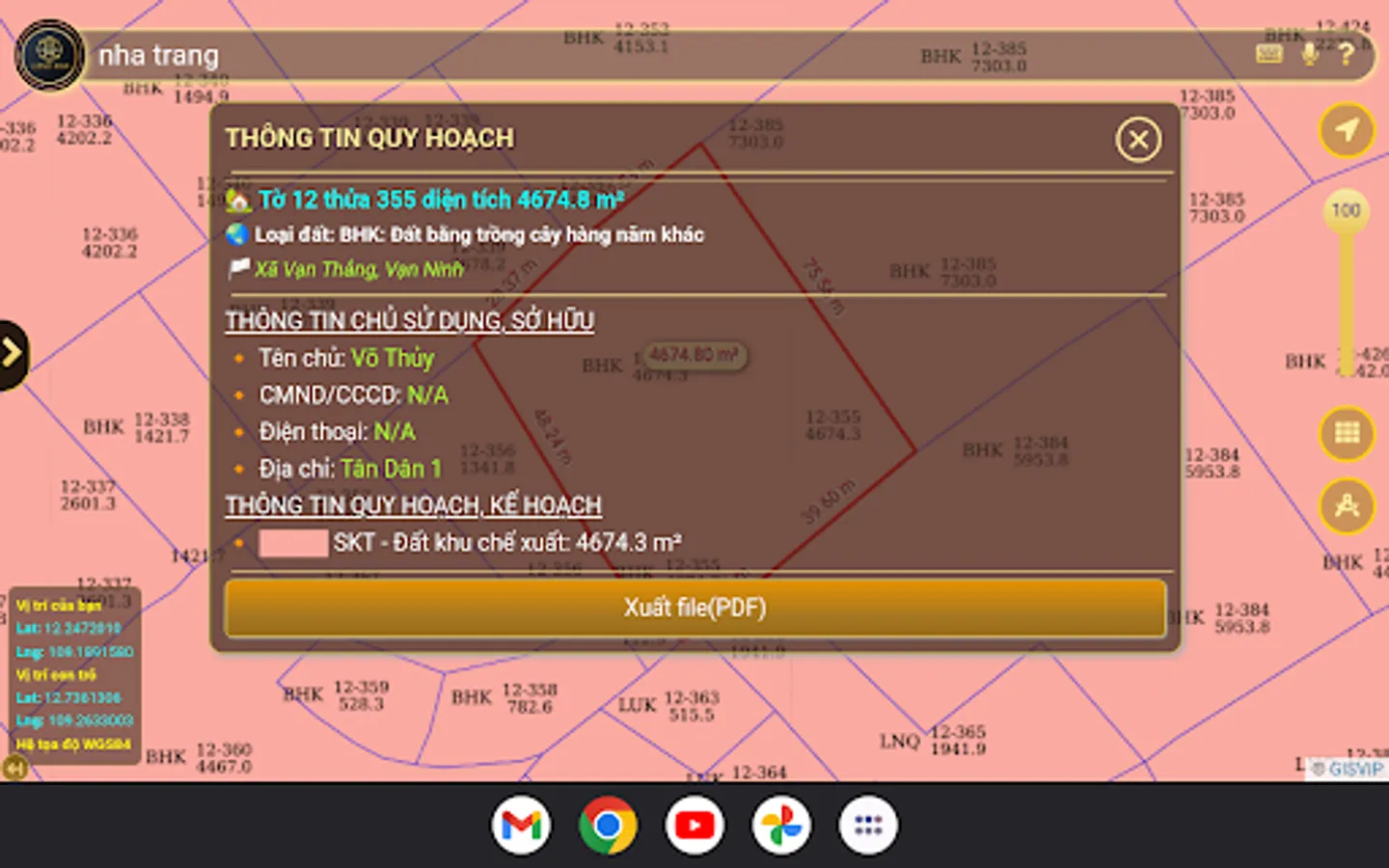Open Gmail from the taskbar

(x=521, y=826)
